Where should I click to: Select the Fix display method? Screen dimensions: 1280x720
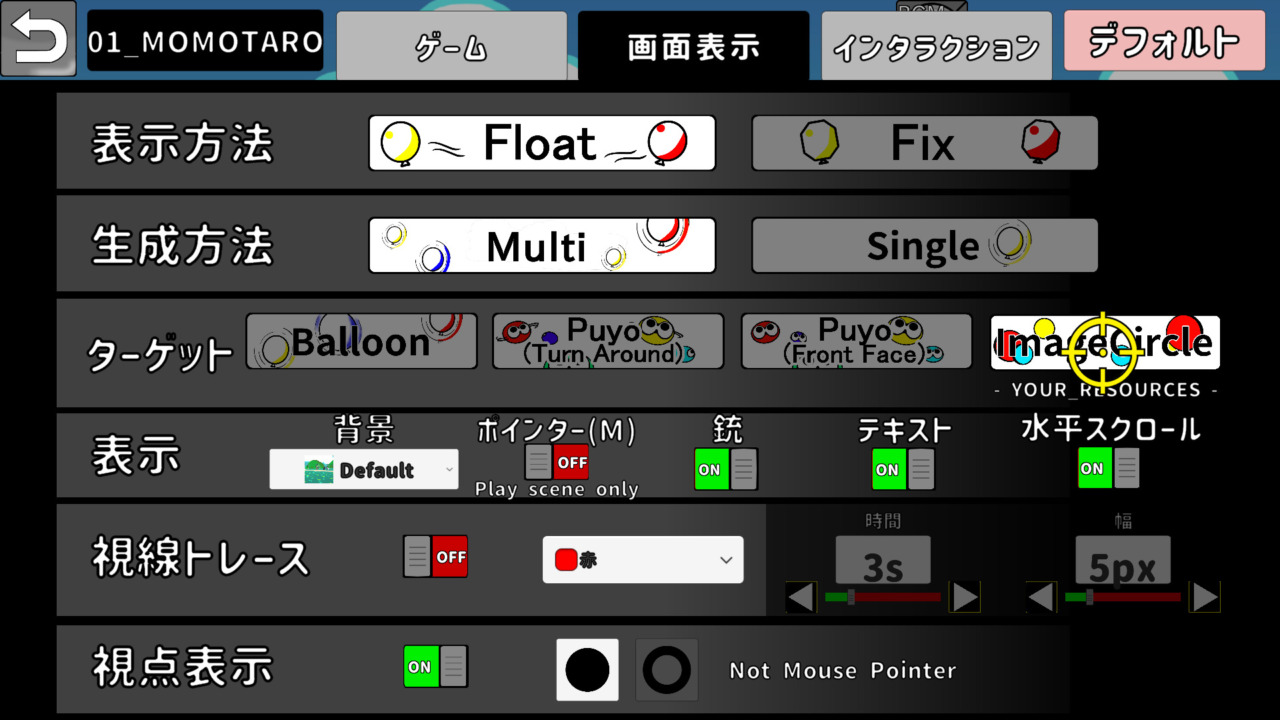[924, 143]
